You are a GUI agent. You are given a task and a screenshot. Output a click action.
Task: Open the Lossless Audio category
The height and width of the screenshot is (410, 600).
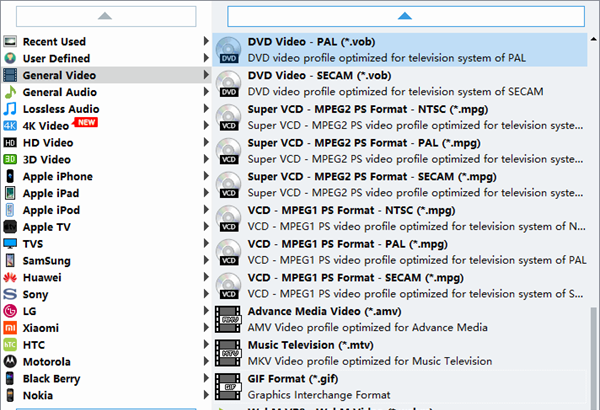(x=106, y=109)
